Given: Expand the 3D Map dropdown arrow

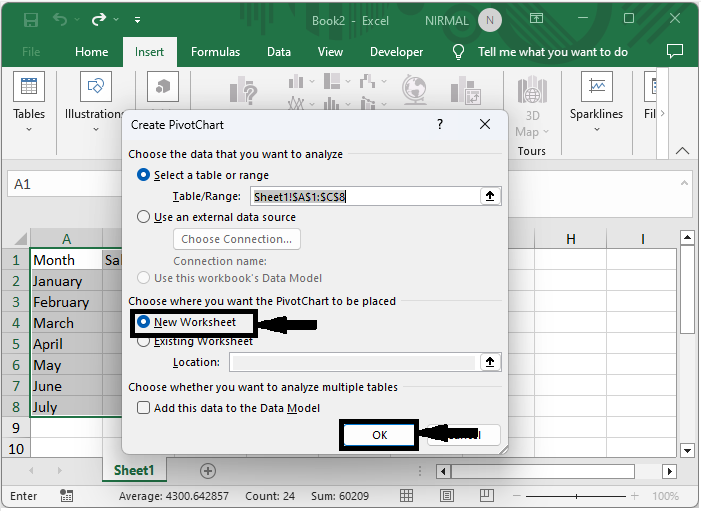Looking at the screenshot, I should click(x=546, y=132).
